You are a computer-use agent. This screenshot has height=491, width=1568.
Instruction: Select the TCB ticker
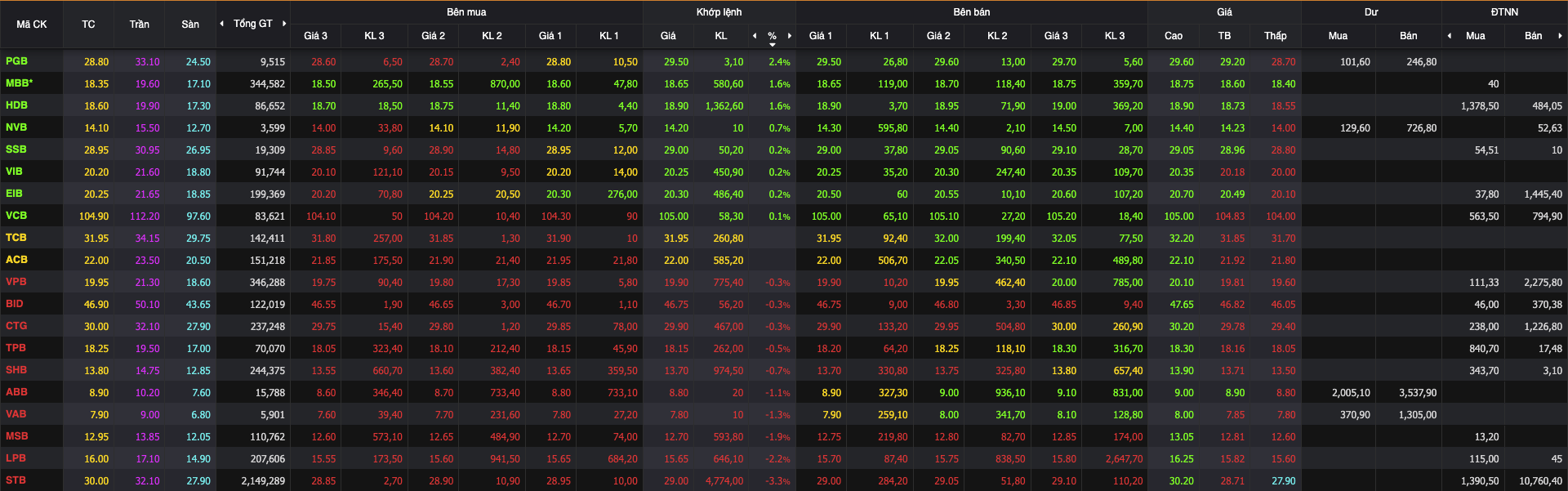pyautogui.click(x=16, y=238)
